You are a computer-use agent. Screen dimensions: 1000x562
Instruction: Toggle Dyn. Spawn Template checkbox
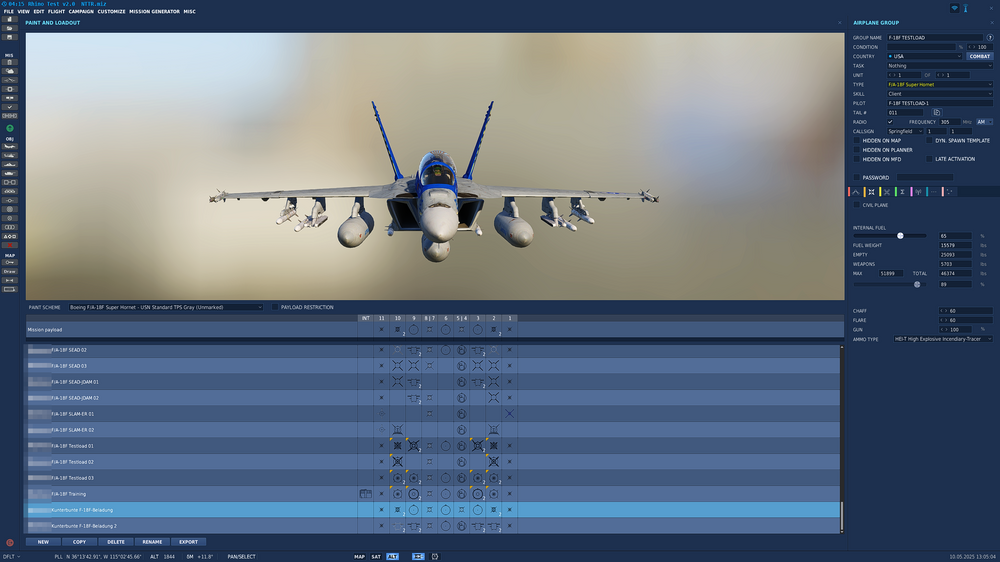point(929,140)
